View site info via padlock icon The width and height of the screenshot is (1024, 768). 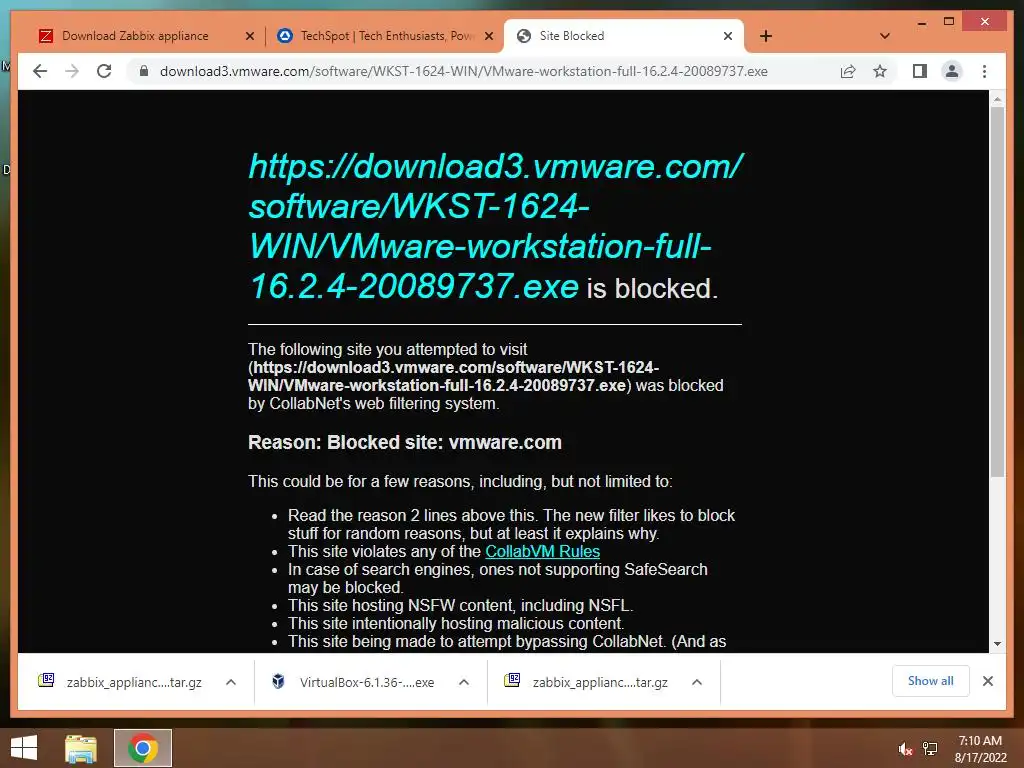click(x=144, y=71)
